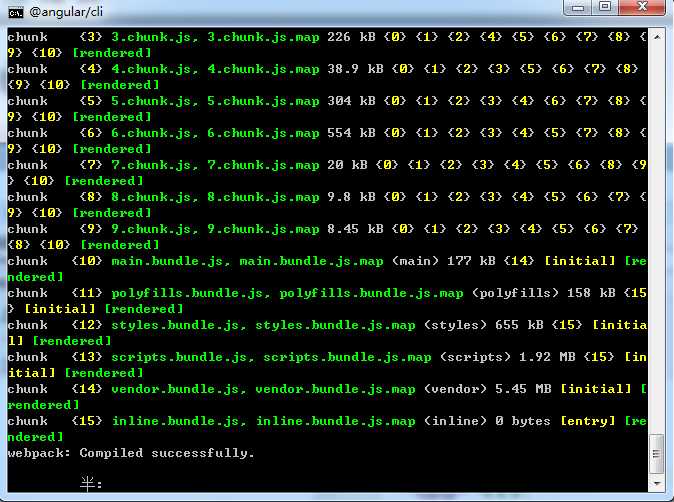Image resolution: width=674 pixels, height=502 pixels.
Task: Click the size value 20 kB
Action: tap(347, 165)
